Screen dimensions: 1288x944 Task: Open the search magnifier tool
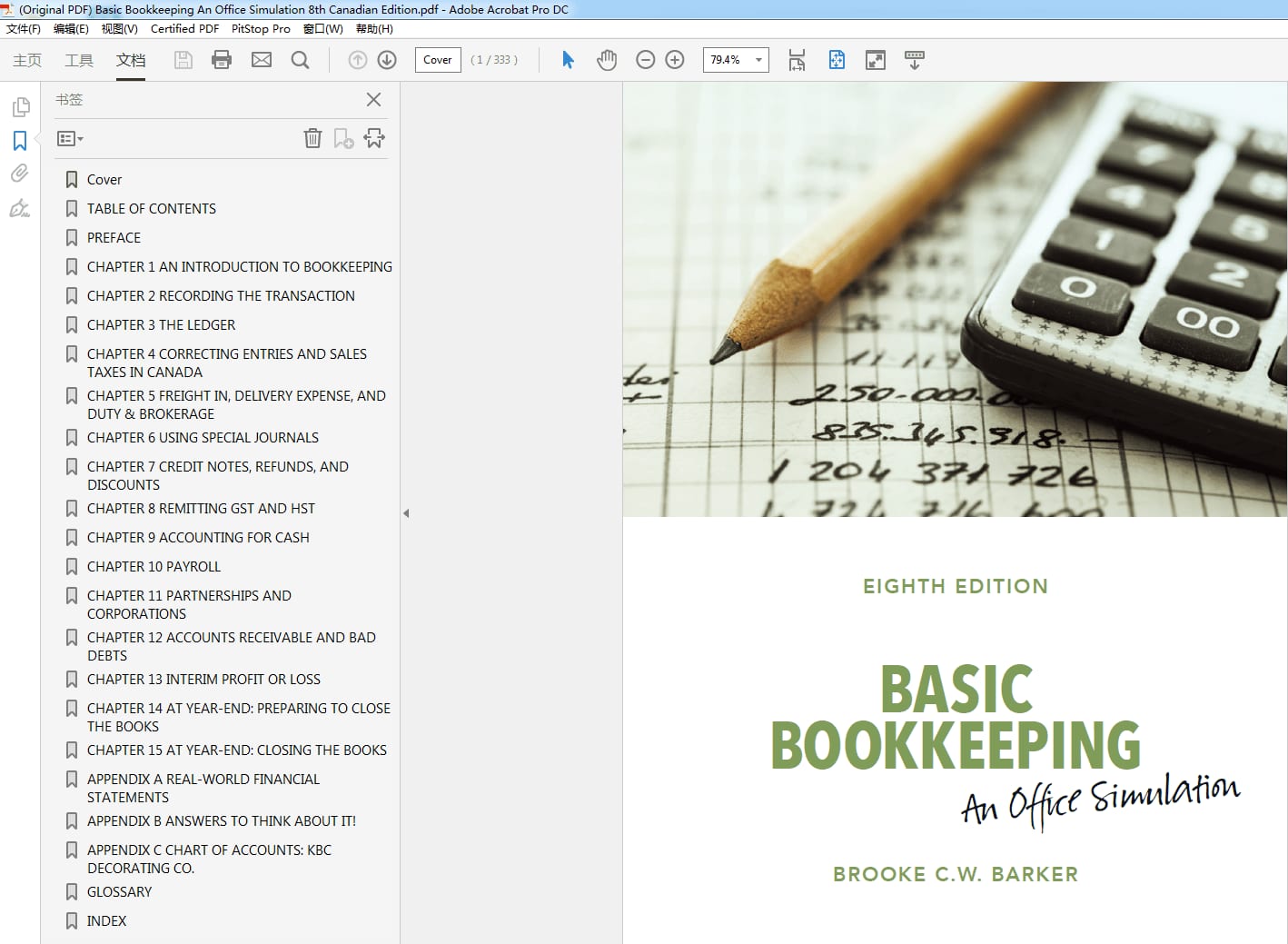(300, 60)
